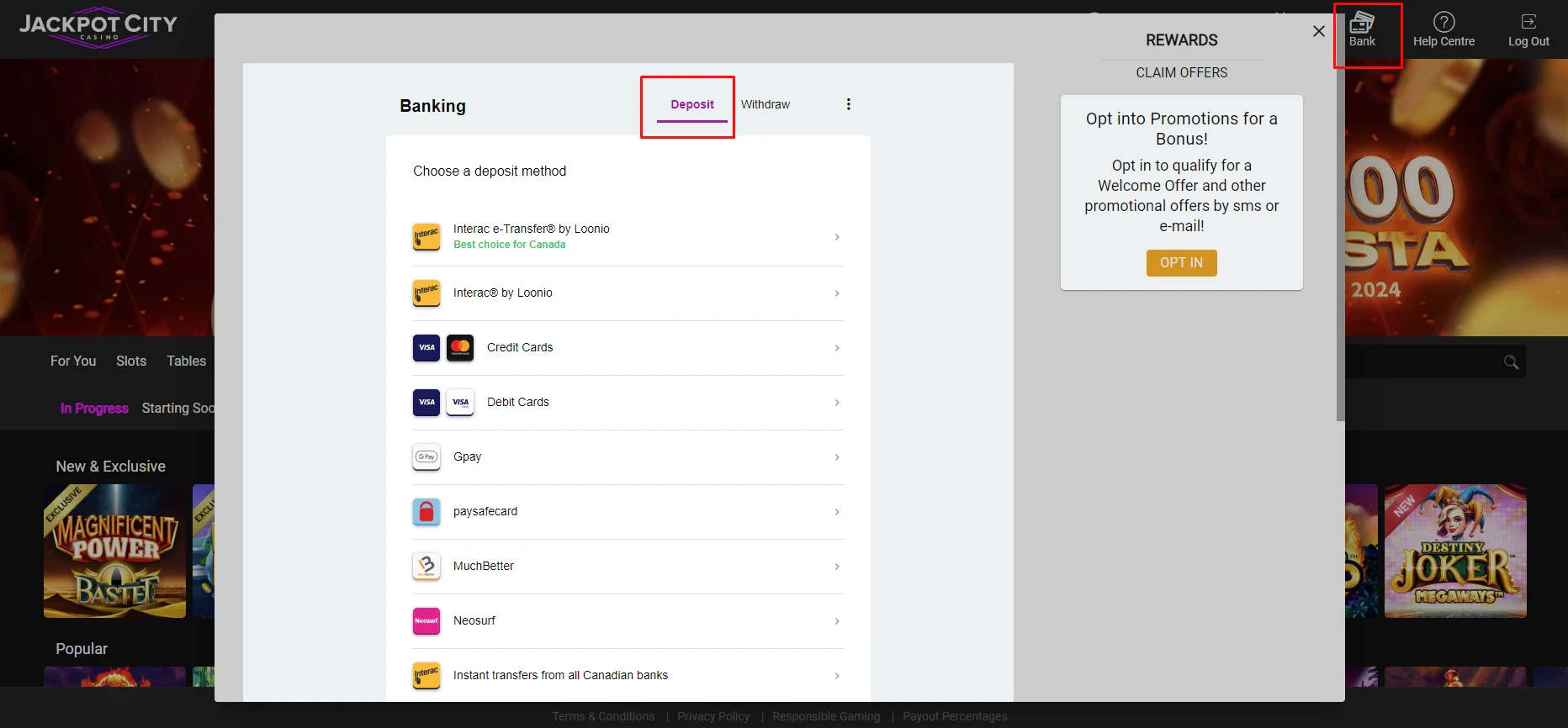Open the Help Centre icon
Viewport: 1568px width, 728px height.
point(1444,23)
